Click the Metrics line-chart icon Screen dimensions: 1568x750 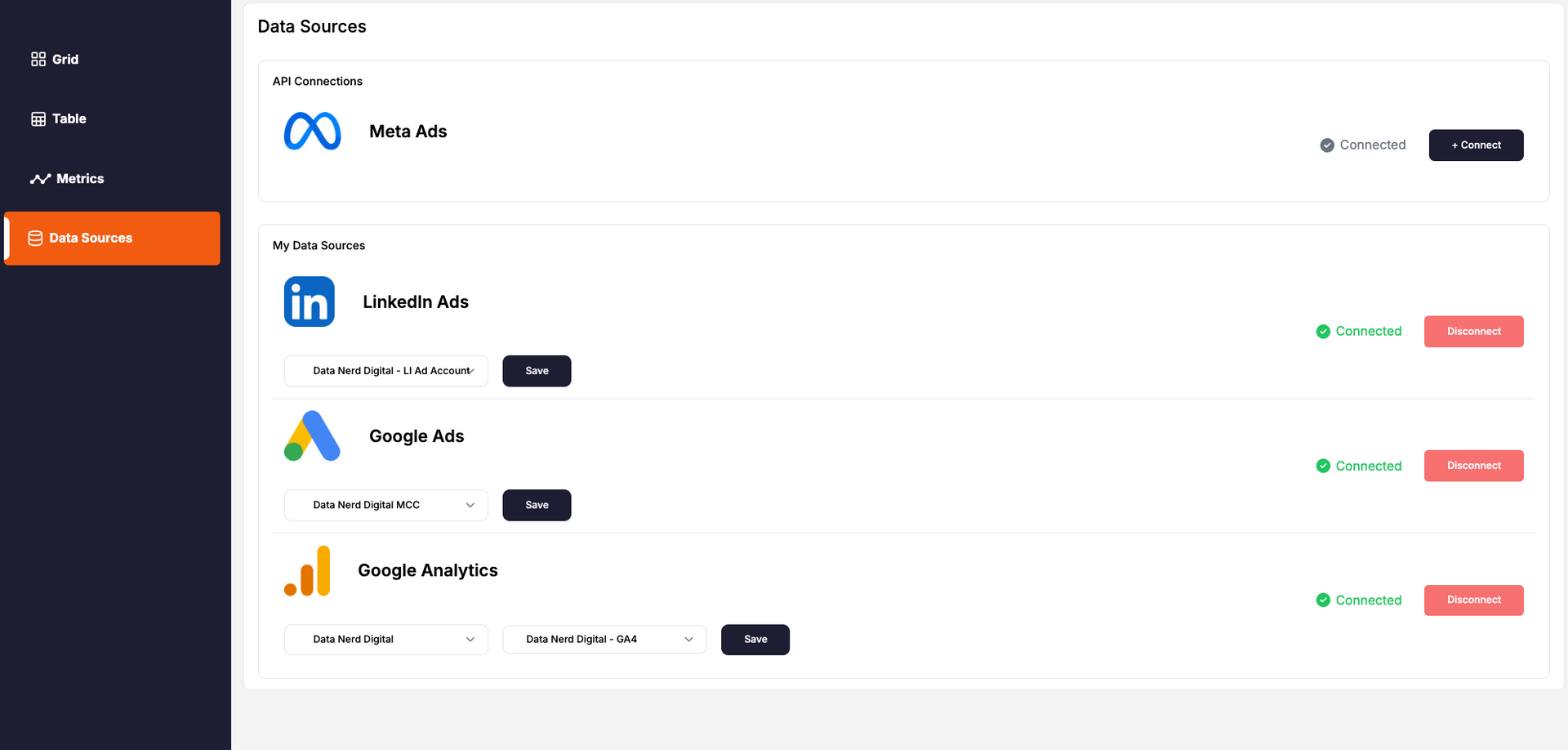tap(41, 179)
